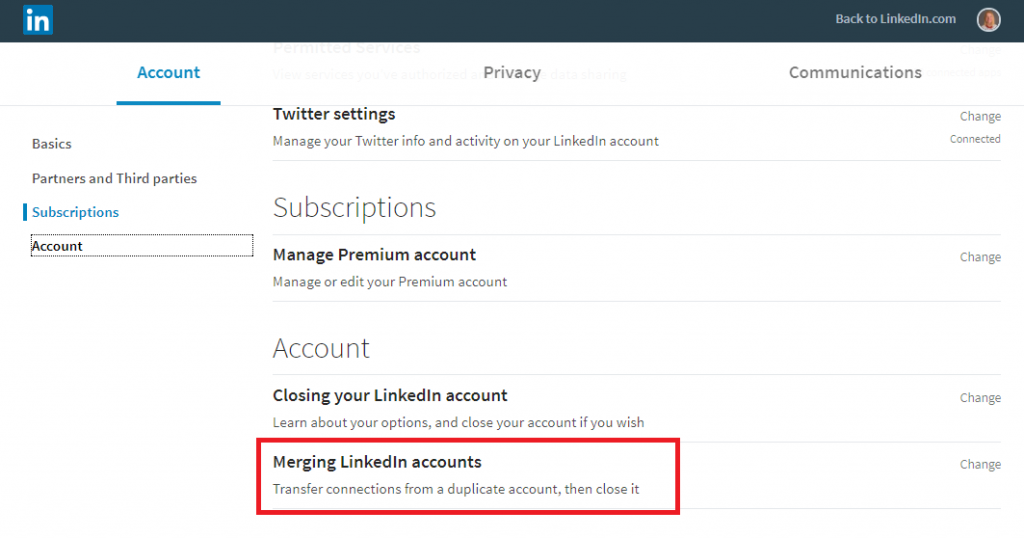Click Back to LinkedIn.com link

tap(895, 19)
